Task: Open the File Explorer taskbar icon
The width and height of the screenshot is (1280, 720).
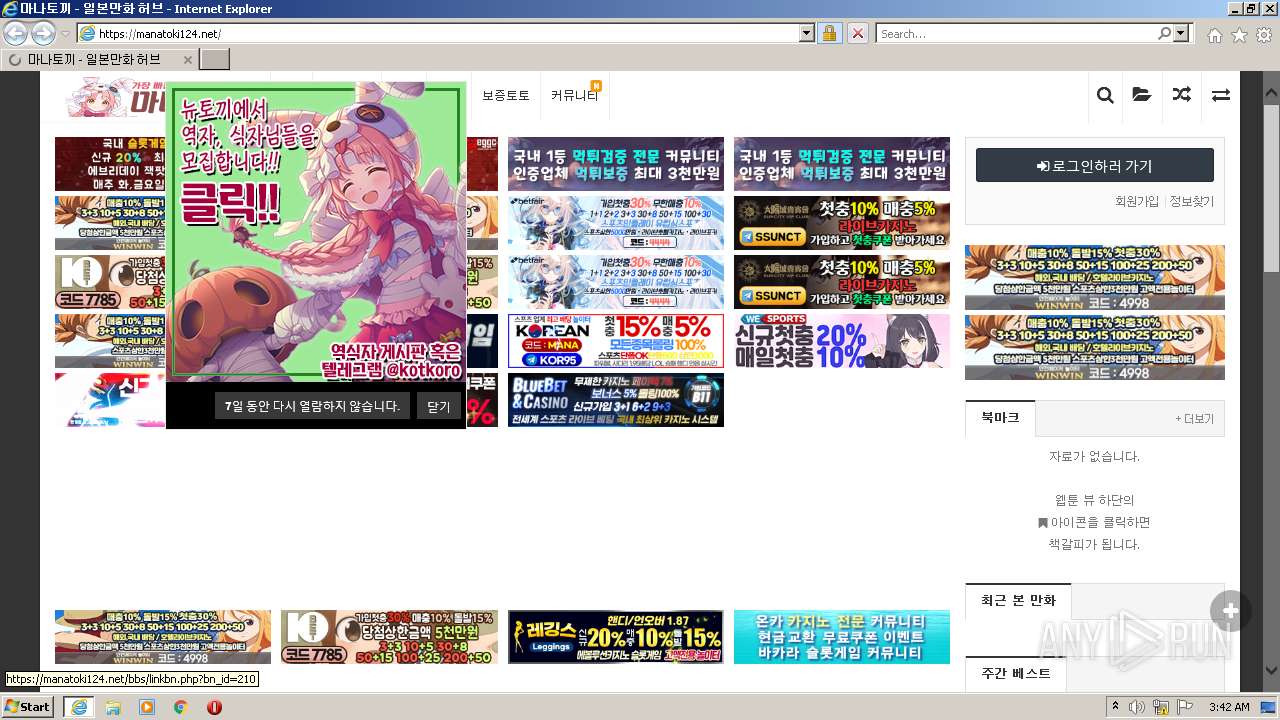Action: [x=113, y=706]
